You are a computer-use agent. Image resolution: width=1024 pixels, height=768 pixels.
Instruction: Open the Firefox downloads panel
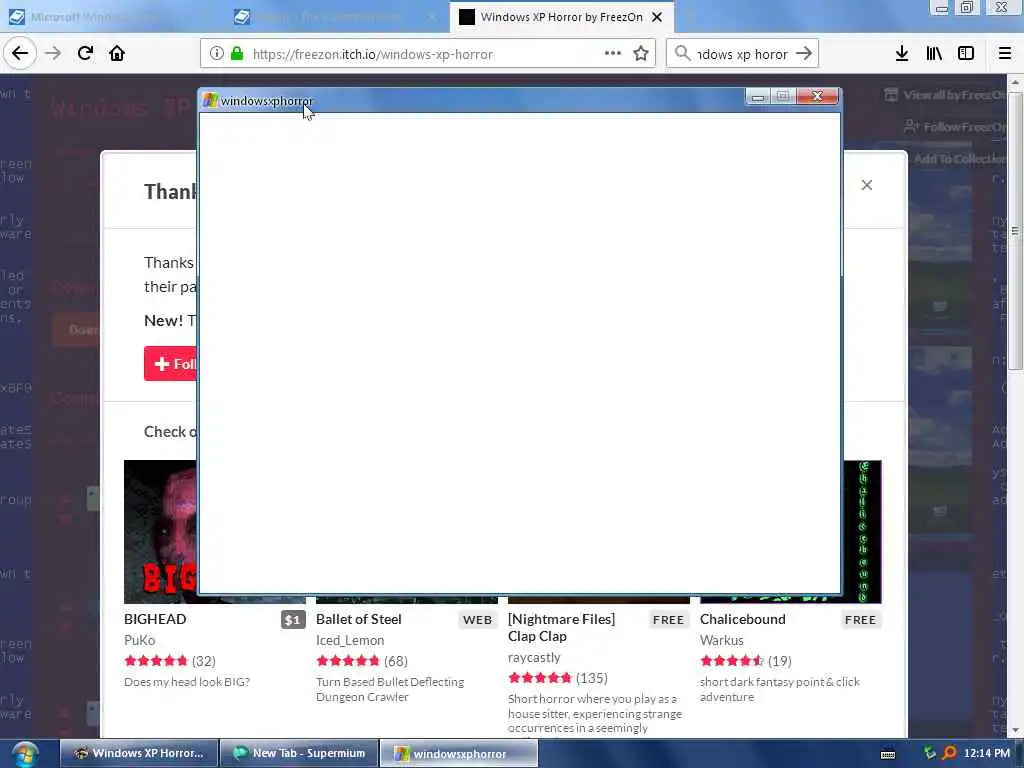[x=902, y=53]
